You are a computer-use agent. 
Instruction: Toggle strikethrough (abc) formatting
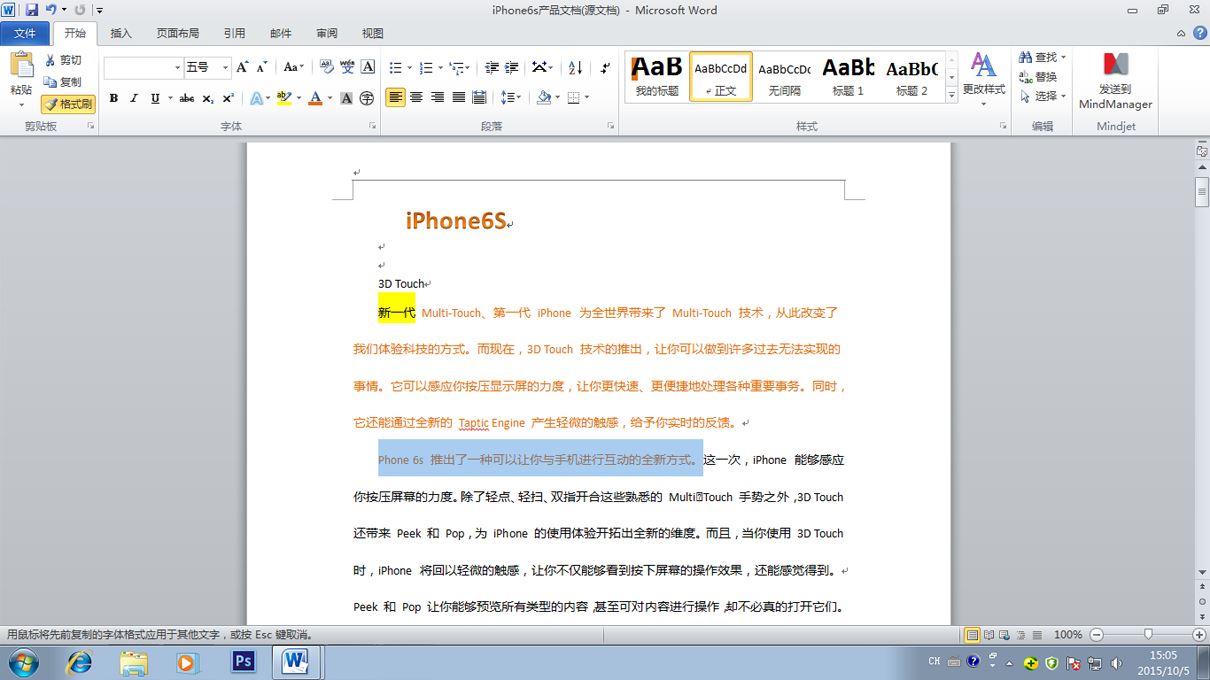click(x=187, y=98)
